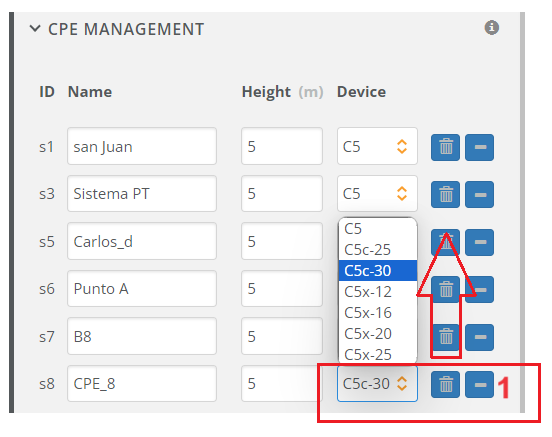Click the minus button in the B8 row
Image resolution: width=552 pixels, height=437 pixels.
479,337
